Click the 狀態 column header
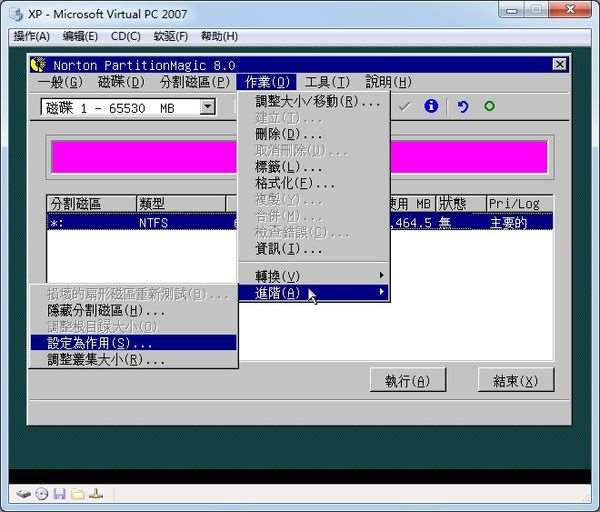 tap(461, 204)
